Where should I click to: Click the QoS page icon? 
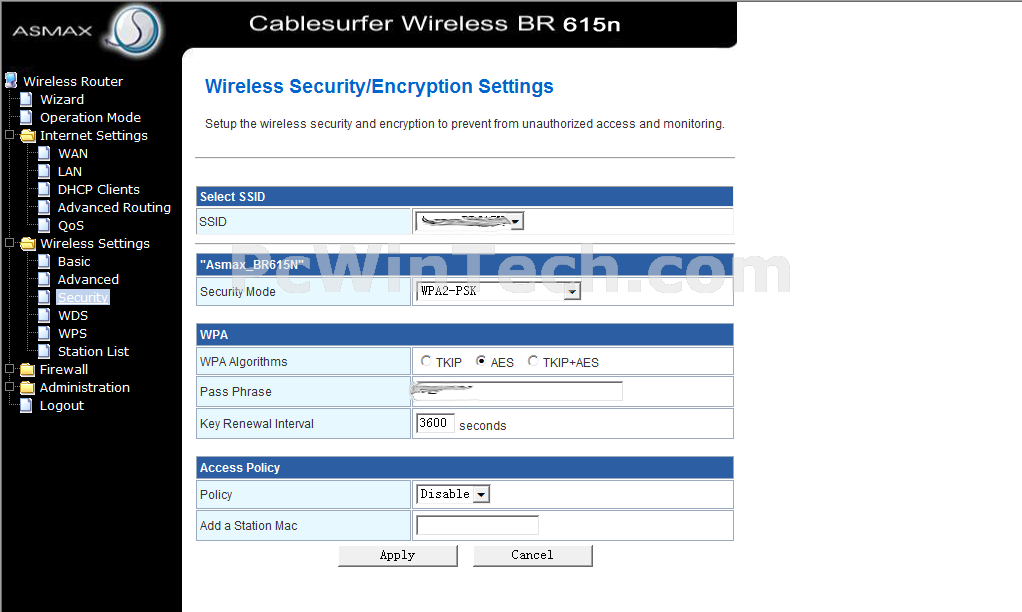(44, 226)
